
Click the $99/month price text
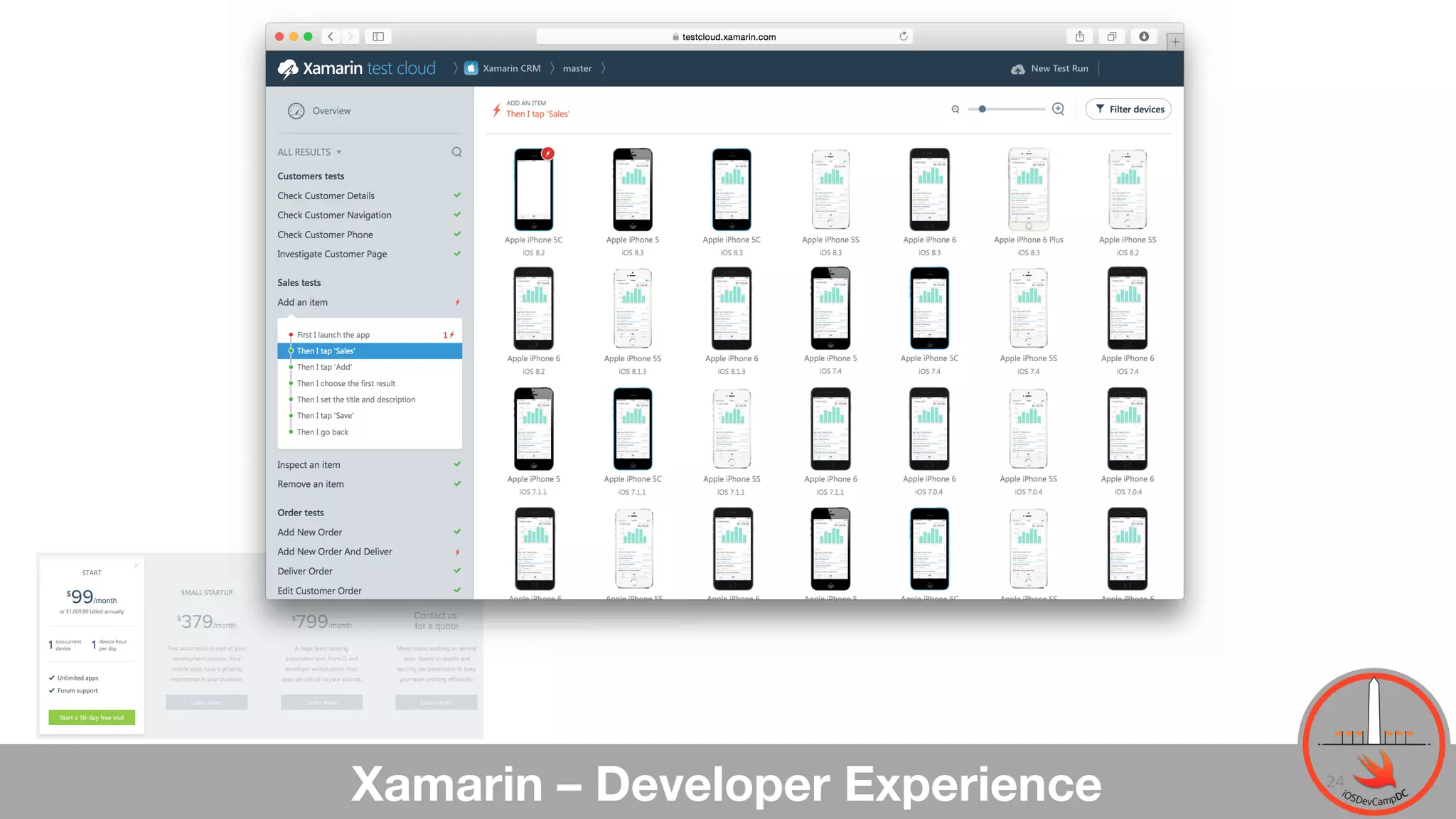(x=92, y=597)
